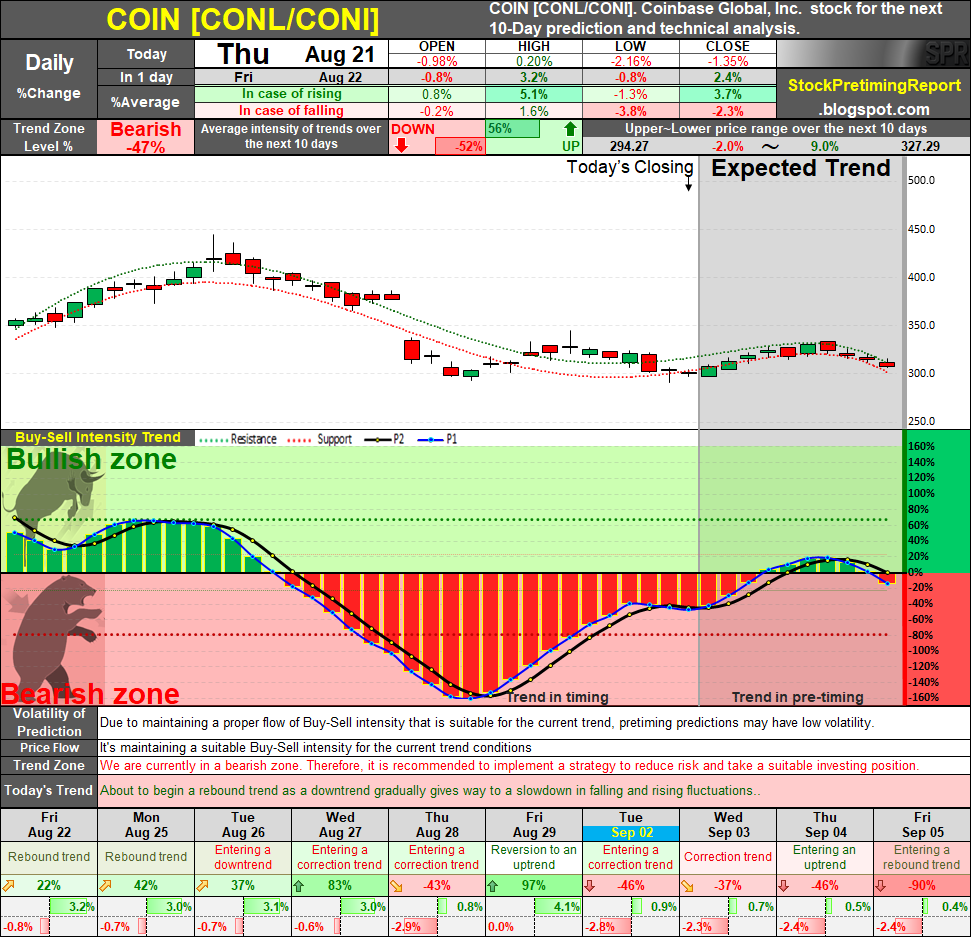Click the .blogspot.com link text
The height and width of the screenshot is (937, 971).
click(874, 109)
